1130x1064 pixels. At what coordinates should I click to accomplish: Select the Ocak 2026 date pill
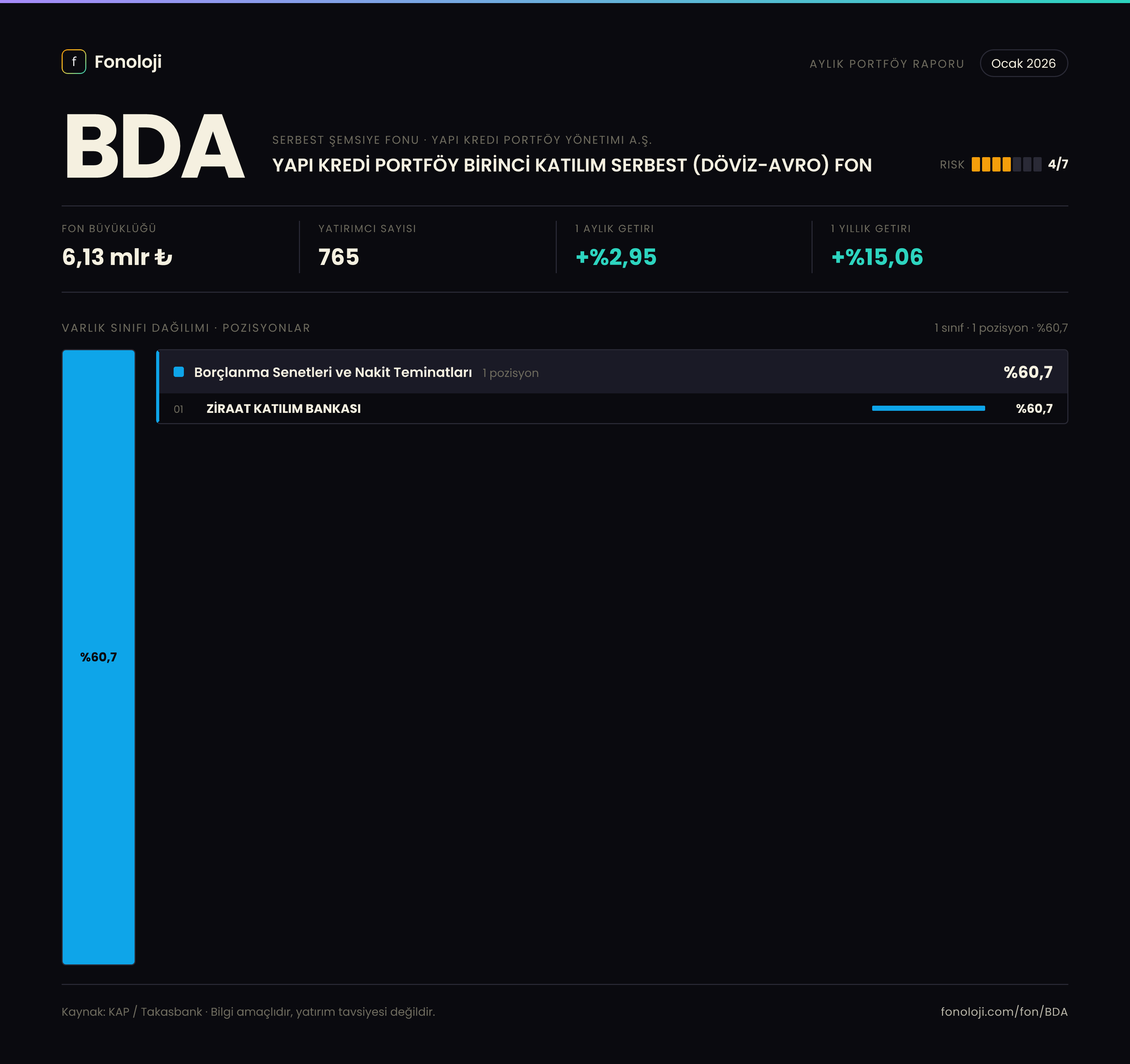[x=1023, y=63]
